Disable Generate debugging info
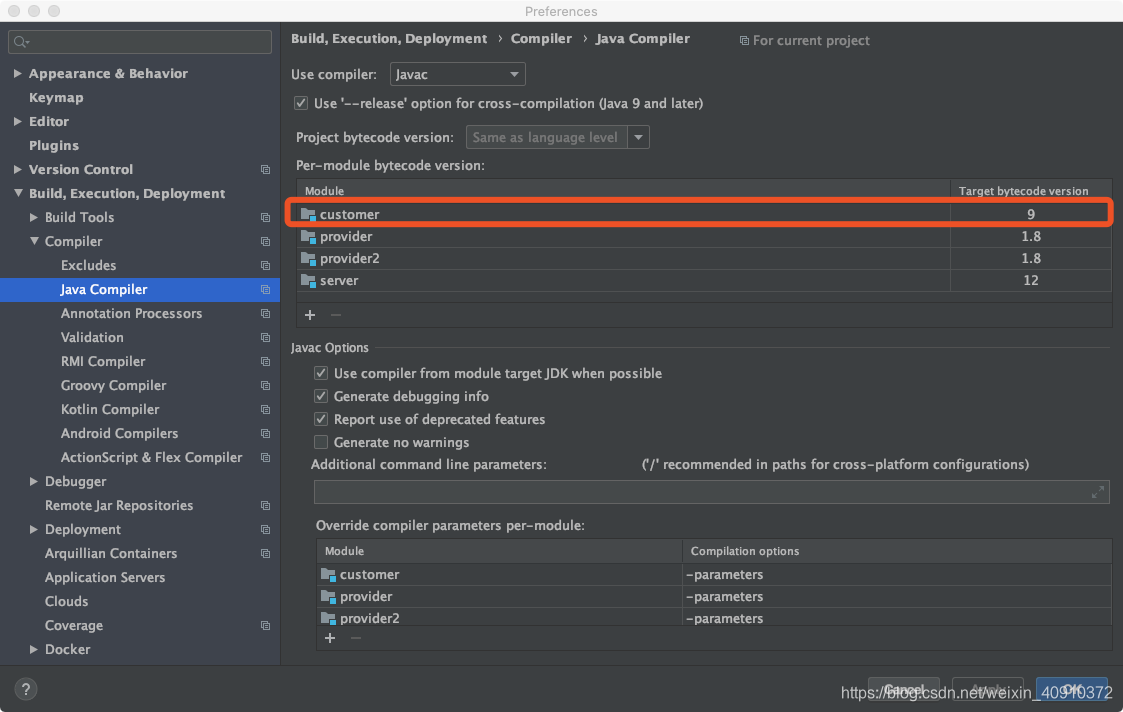 coord(322,396)
